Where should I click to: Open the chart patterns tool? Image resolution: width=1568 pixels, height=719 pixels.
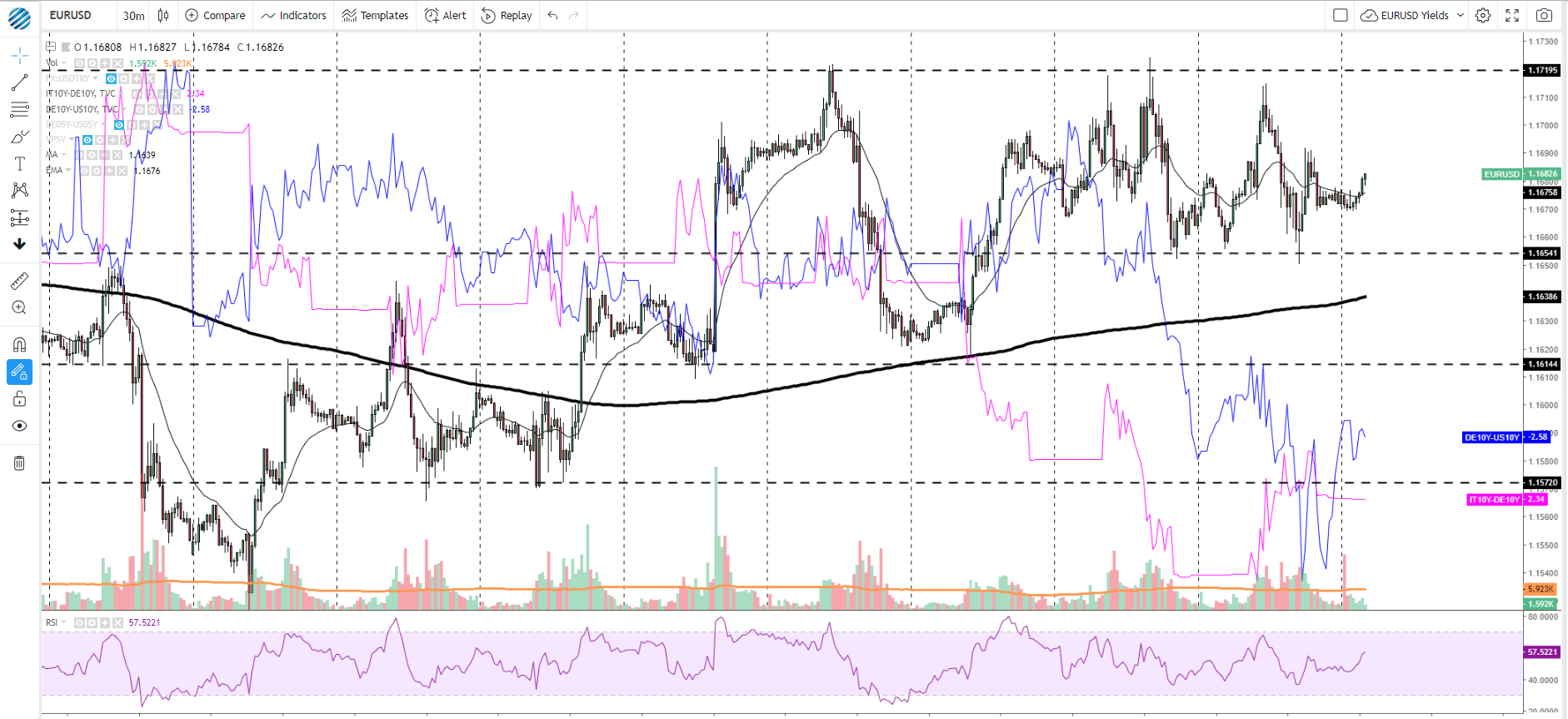click(x=20, y=191)
